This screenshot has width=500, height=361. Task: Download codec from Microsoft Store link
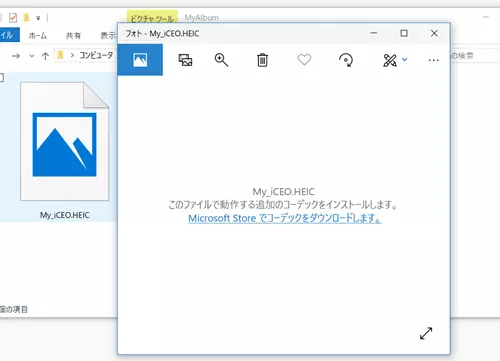pos(285,218)
